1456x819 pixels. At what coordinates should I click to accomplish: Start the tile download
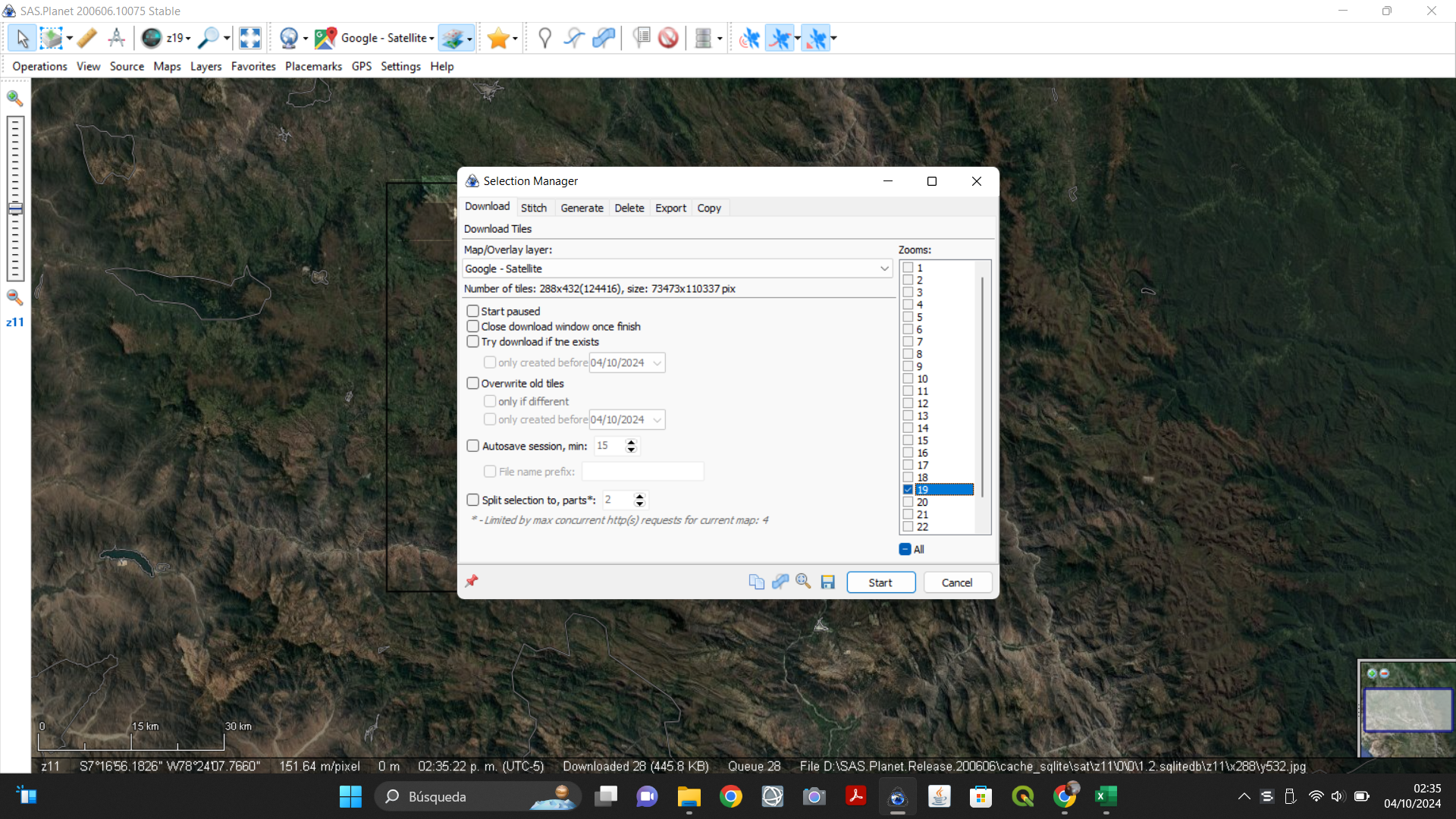coord(880,582)
